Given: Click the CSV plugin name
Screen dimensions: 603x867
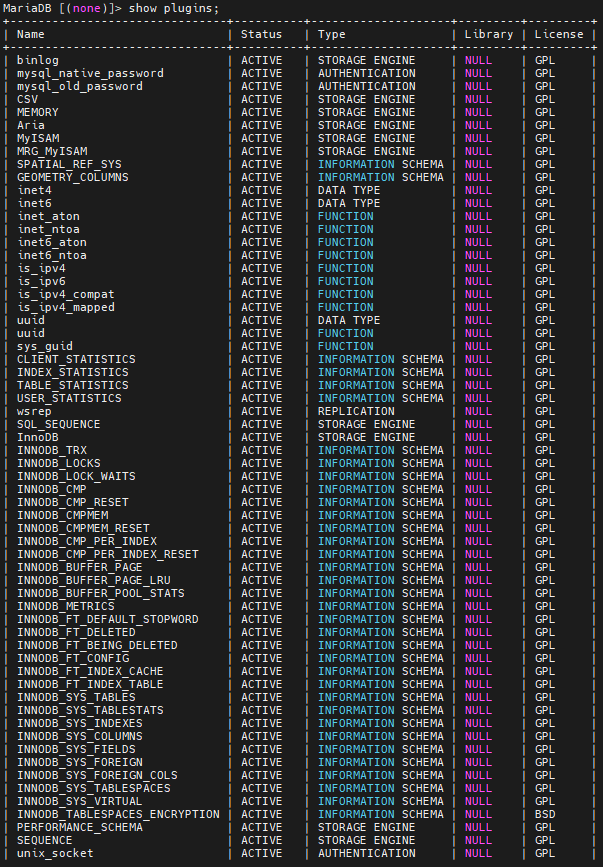Looking at the screenshot, I should click(x=27, y=99).
